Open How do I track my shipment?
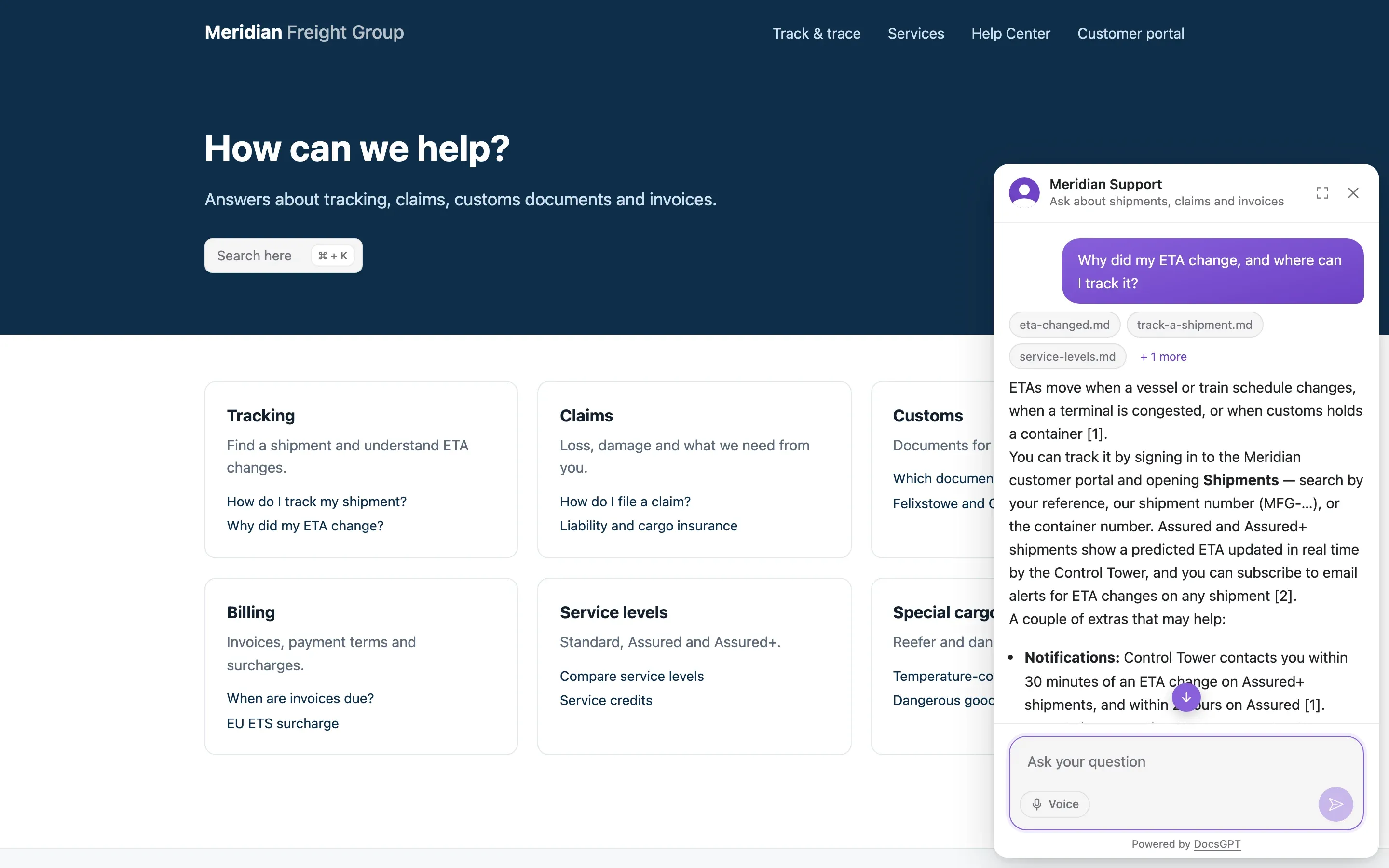Viewport: 1389px width, 868px height. coord(316,501)
